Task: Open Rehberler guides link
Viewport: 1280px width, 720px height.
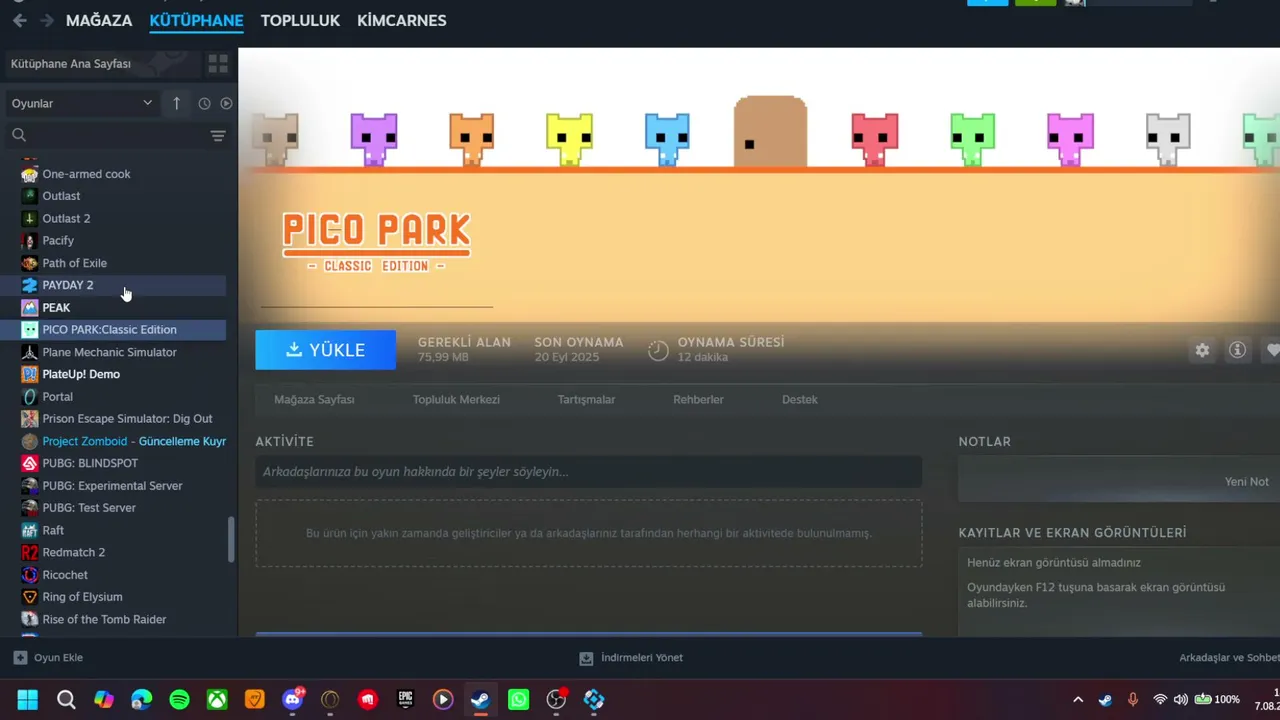Action: 698,400
